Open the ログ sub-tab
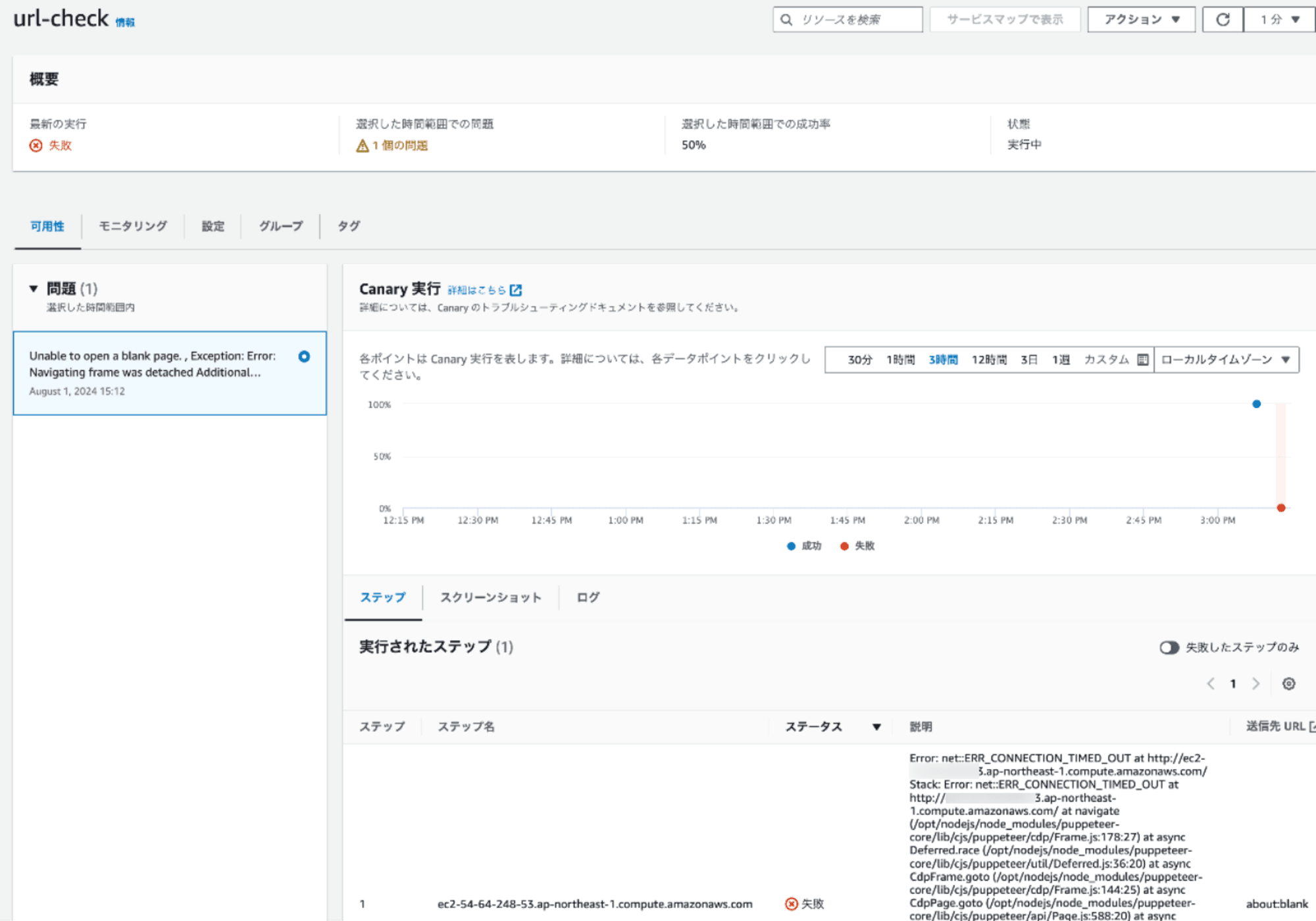The width and height of the screenshot is (1316, 921). pos(588,597)
